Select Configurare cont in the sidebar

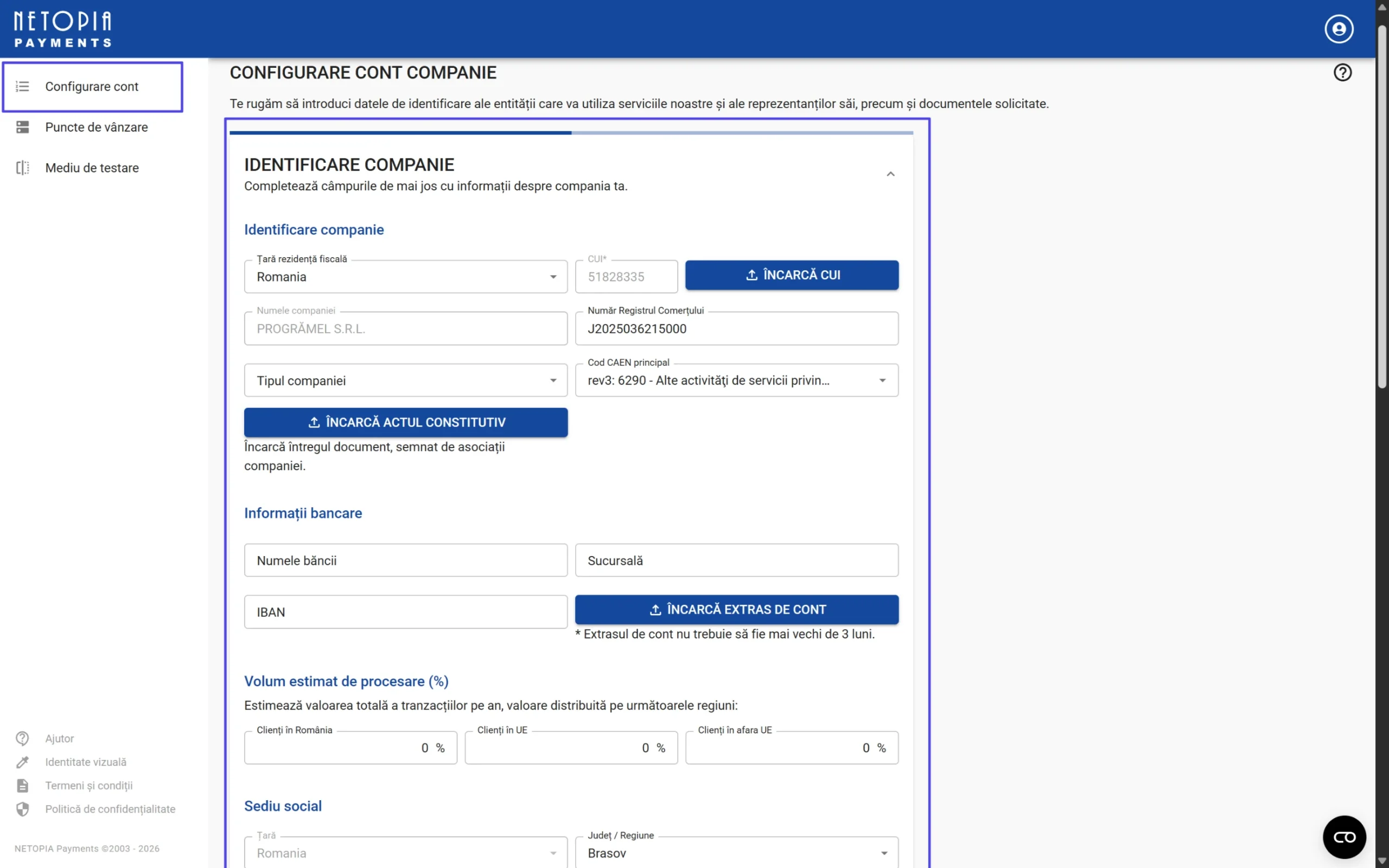92,86
